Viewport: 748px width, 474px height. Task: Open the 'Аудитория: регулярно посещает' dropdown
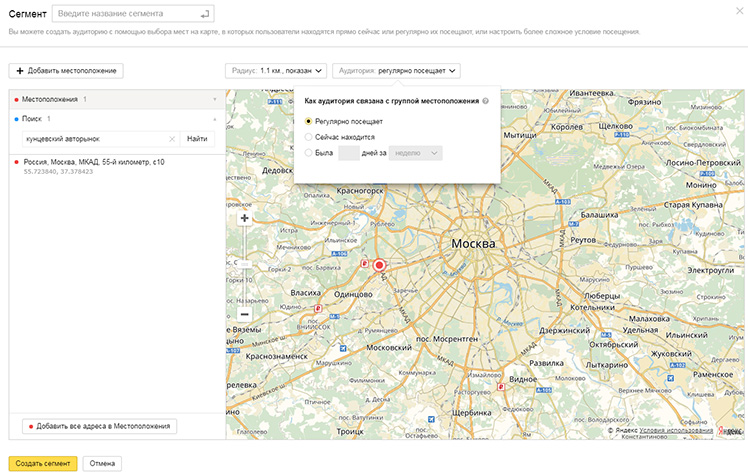(396, 71)
